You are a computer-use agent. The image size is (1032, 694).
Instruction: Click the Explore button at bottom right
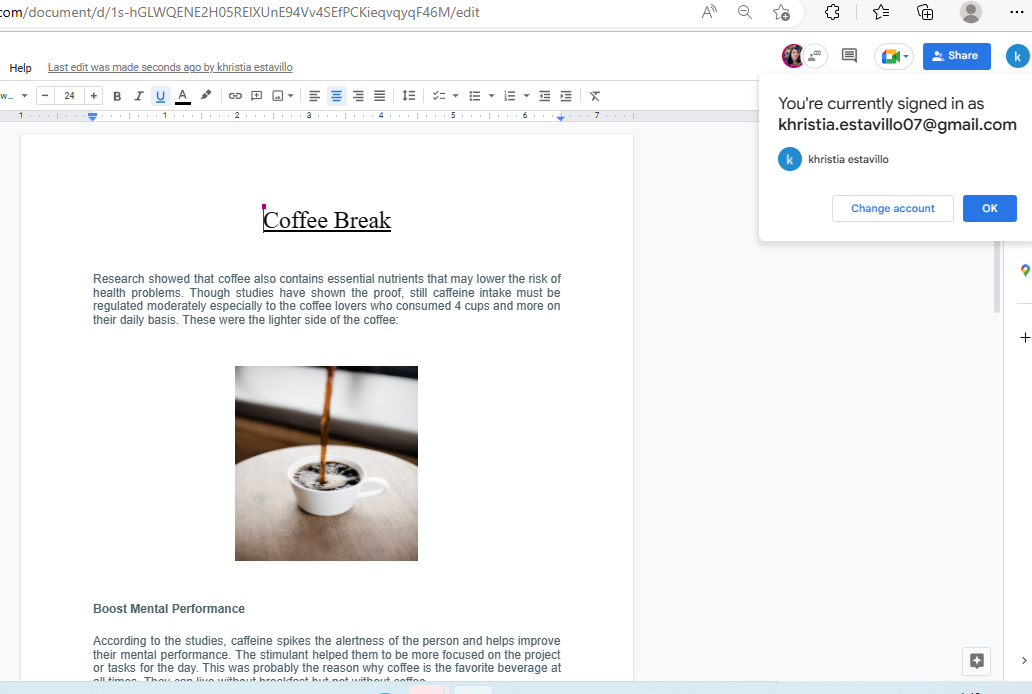pos(976,661)
